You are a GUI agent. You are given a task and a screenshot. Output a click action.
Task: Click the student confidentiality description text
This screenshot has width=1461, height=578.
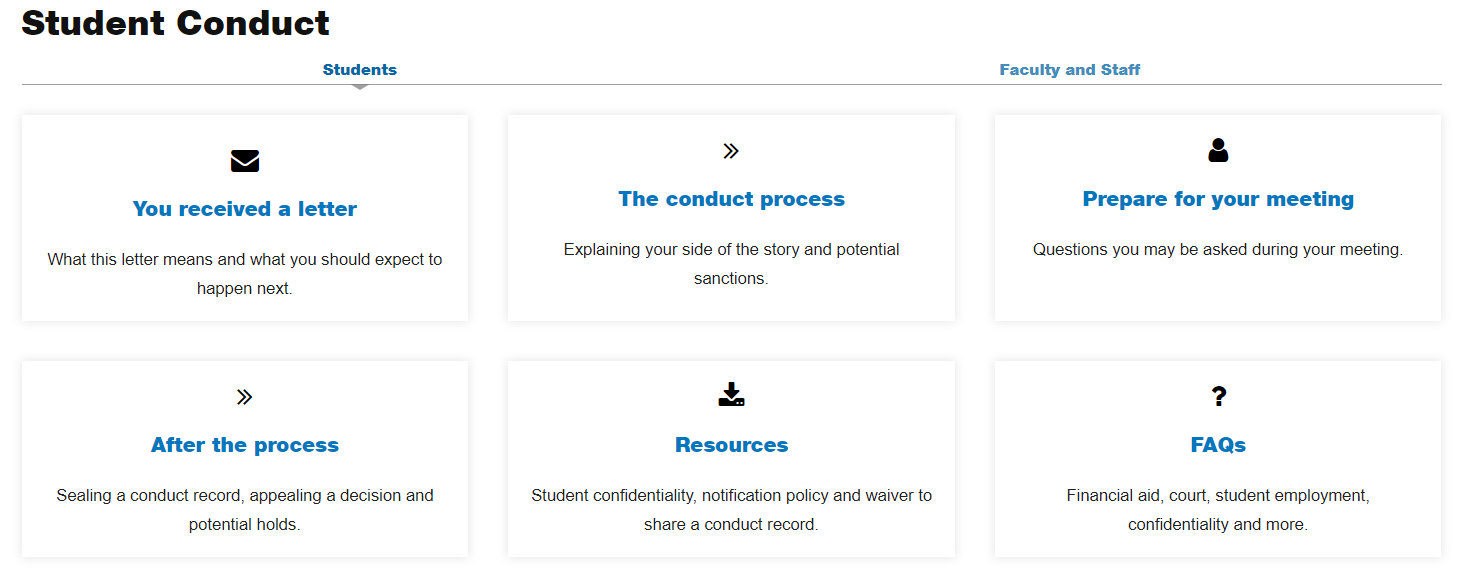[731, 509]
